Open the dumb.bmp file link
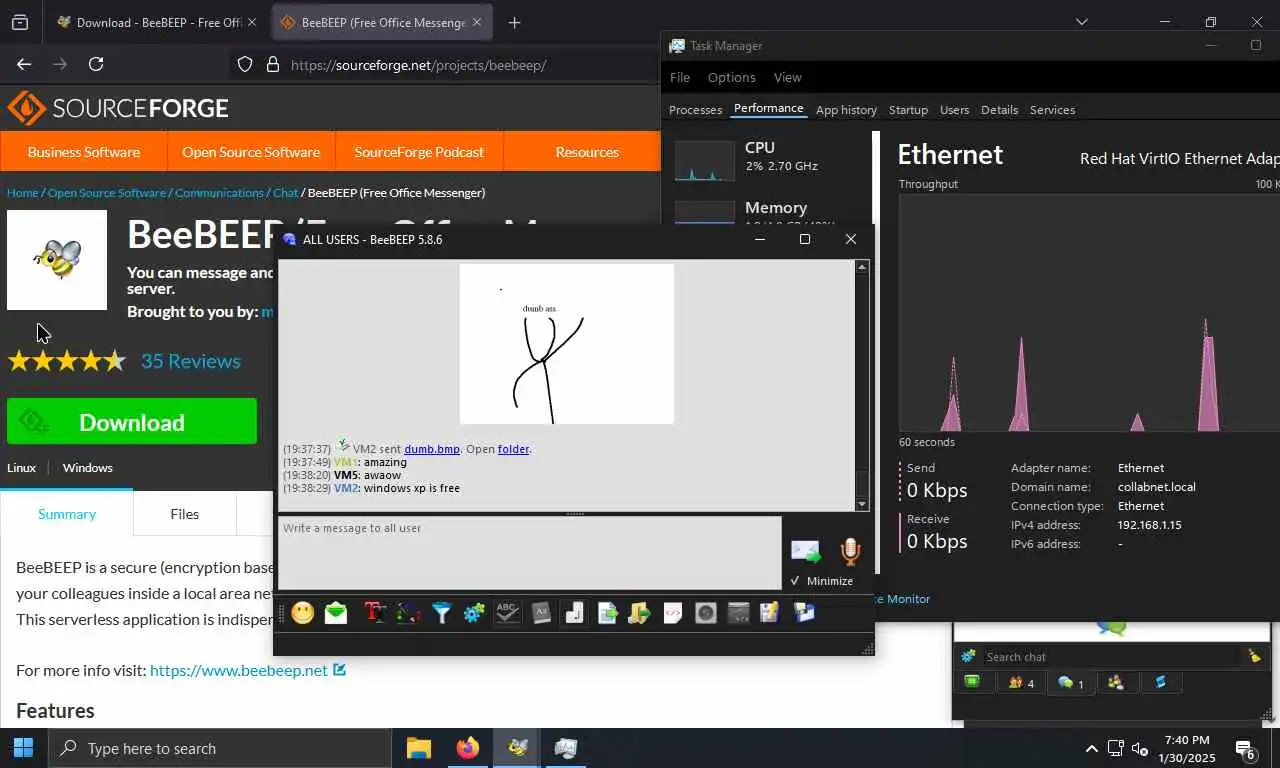 pyautogui.click(x=432, y=449)
